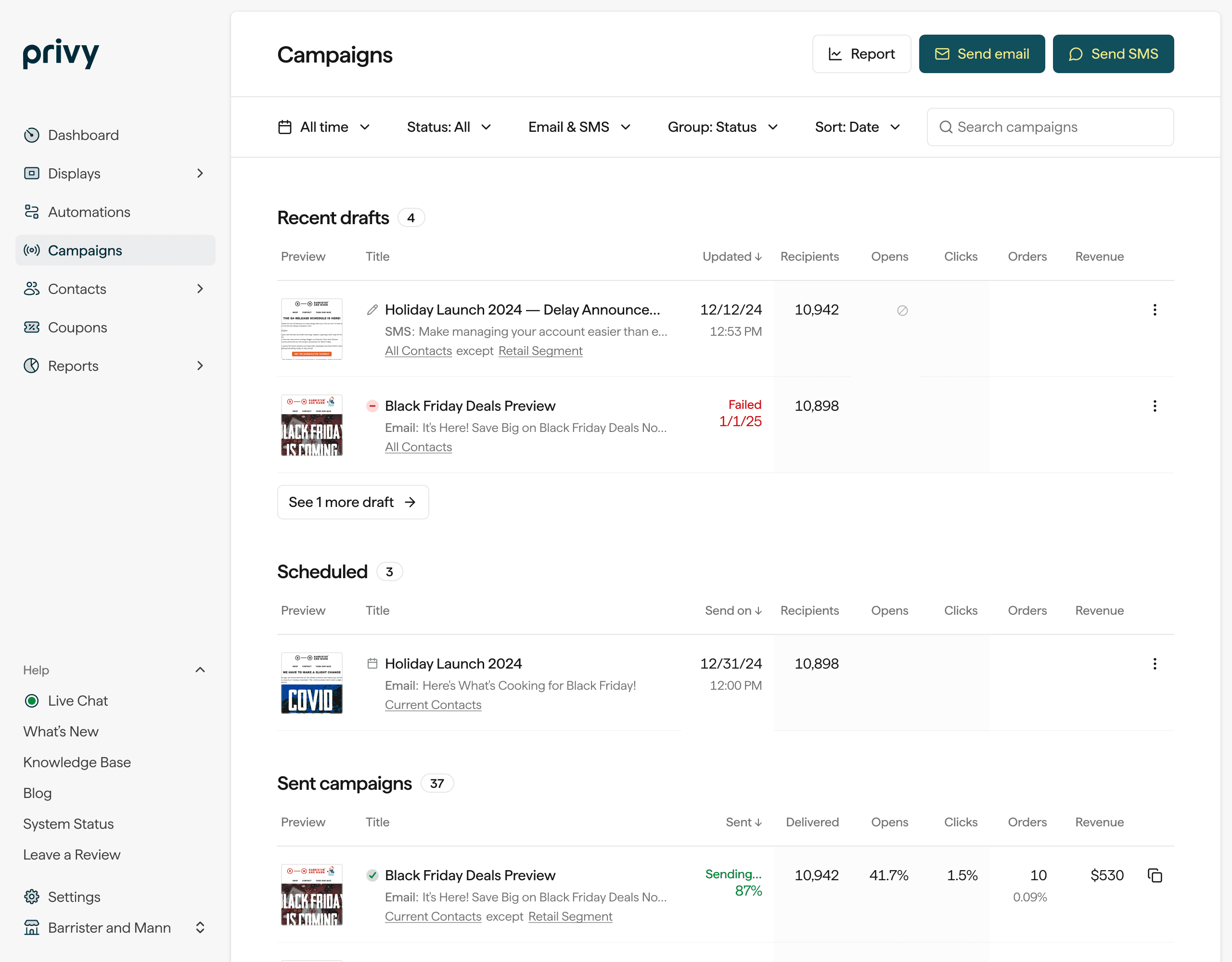Screen dimensions: 1232x962
Task: Click the Privy logo
Action: coord(61,54)
